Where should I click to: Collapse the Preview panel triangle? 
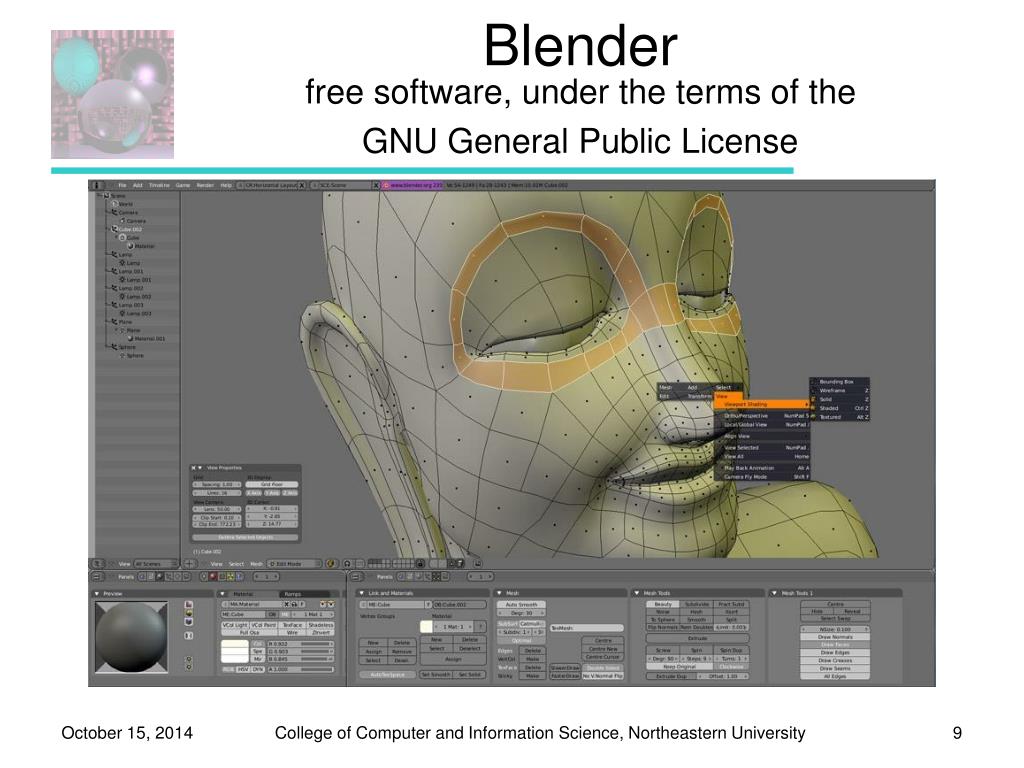[x=97, y=594]
